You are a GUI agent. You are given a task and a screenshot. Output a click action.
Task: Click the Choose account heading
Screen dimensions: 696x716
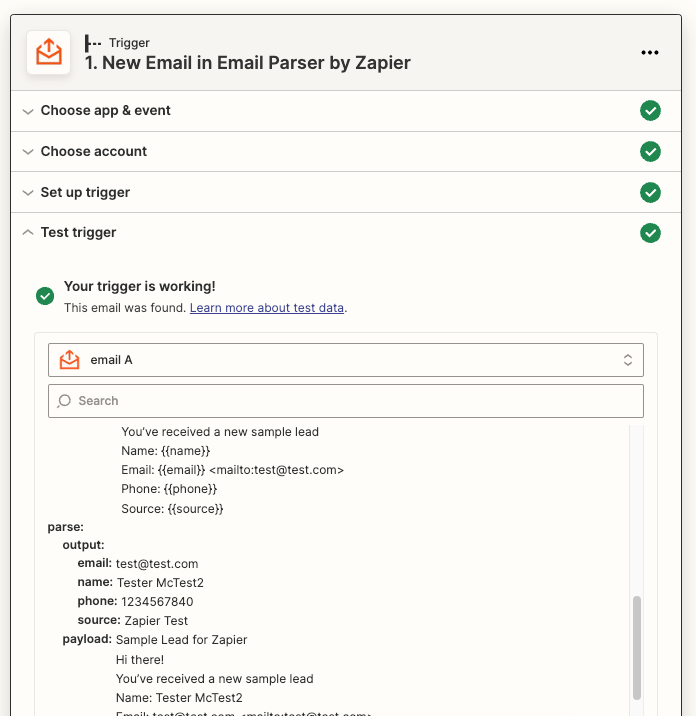[94, 151]
